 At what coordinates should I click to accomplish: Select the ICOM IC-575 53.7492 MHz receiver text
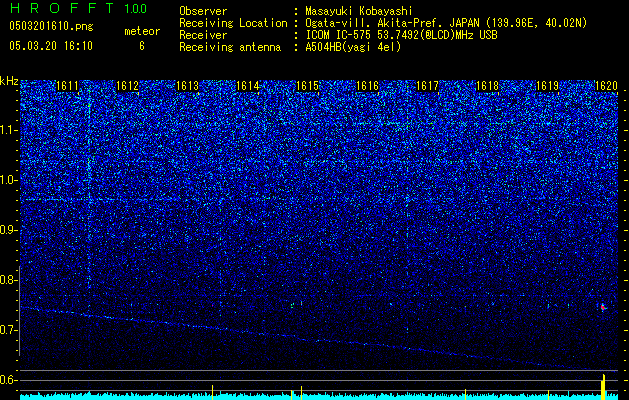click(x=401, y=35)
